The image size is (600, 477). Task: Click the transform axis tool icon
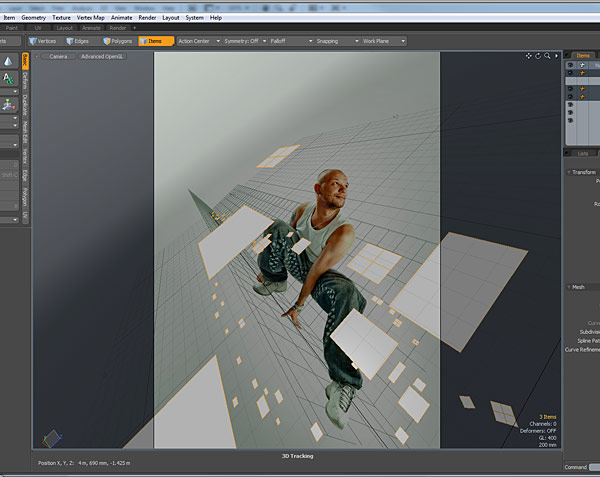pos(8,104)
